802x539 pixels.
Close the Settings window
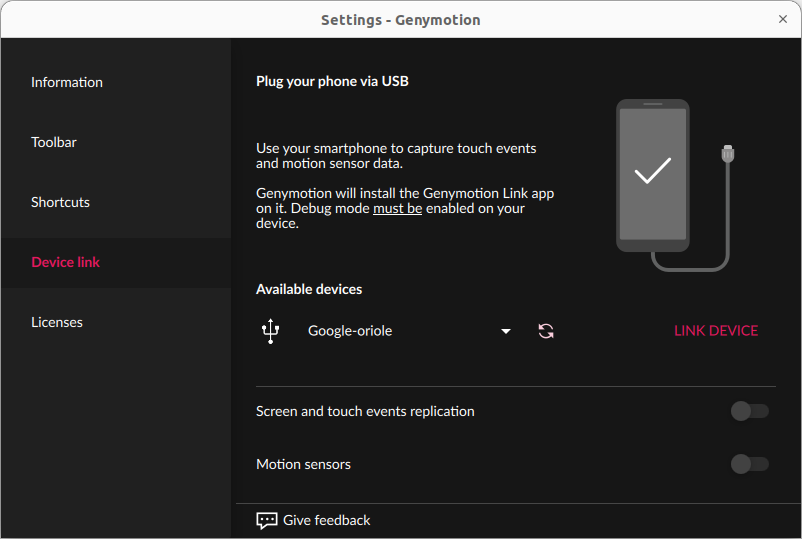(783, 19)
